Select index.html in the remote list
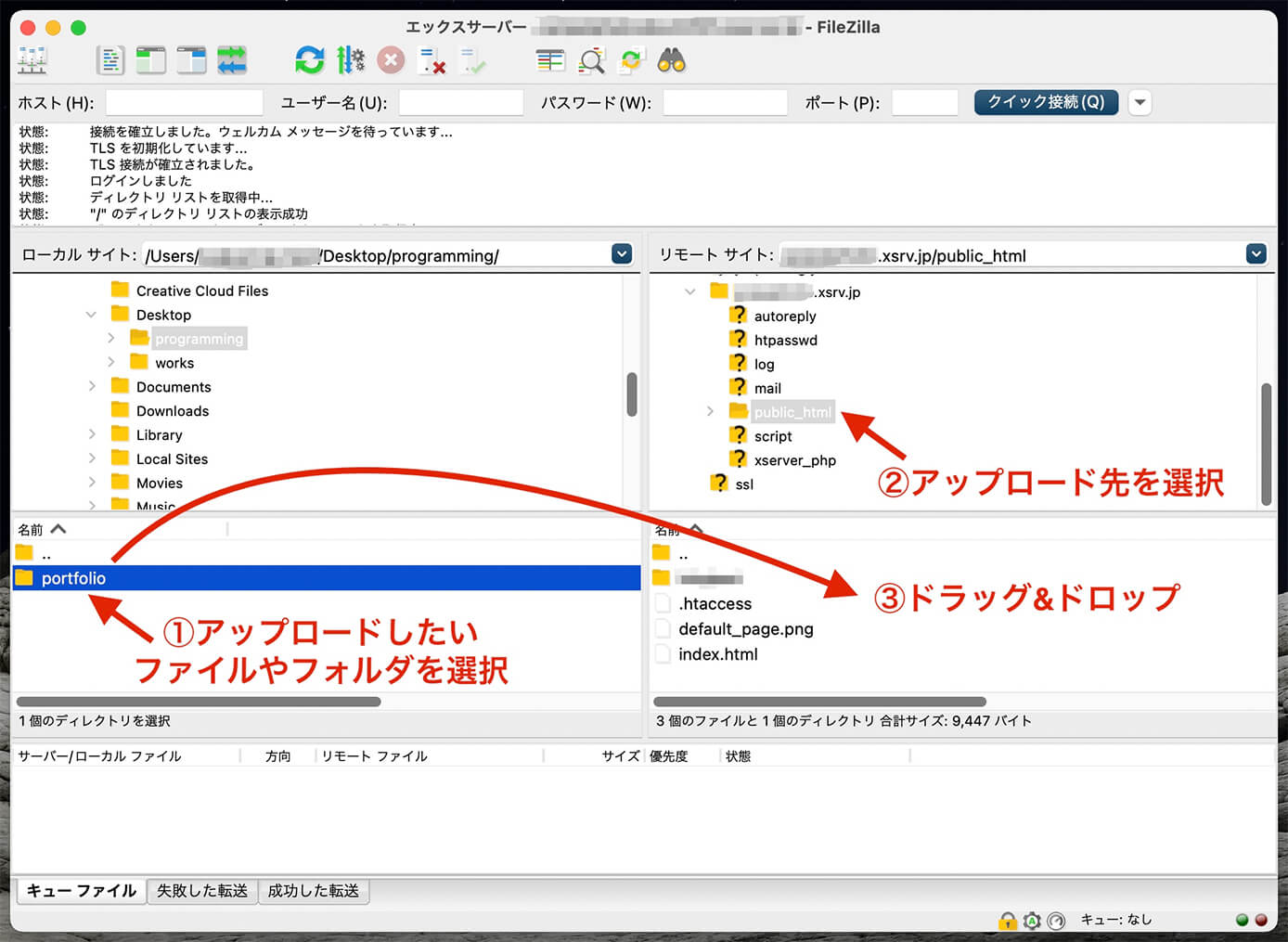 718,653
